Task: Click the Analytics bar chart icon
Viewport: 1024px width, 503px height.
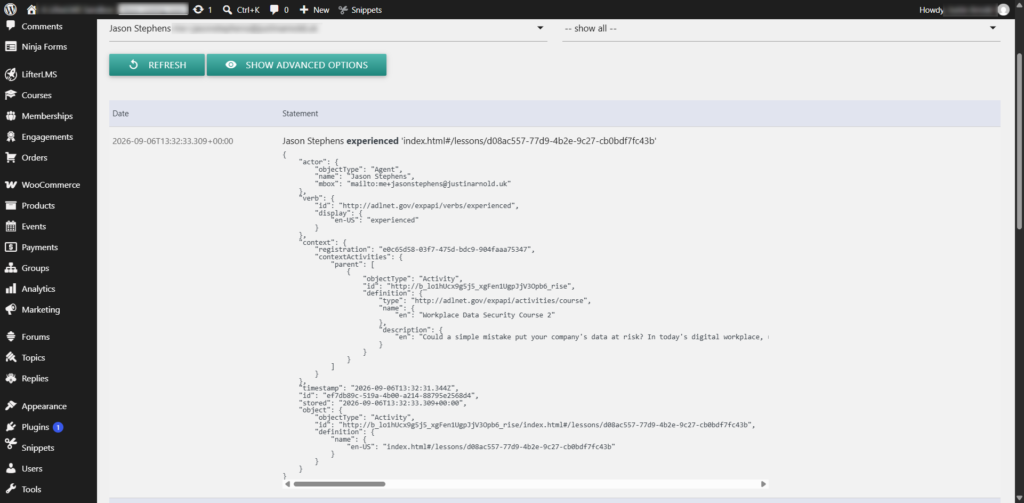Action: coord(10,289)
